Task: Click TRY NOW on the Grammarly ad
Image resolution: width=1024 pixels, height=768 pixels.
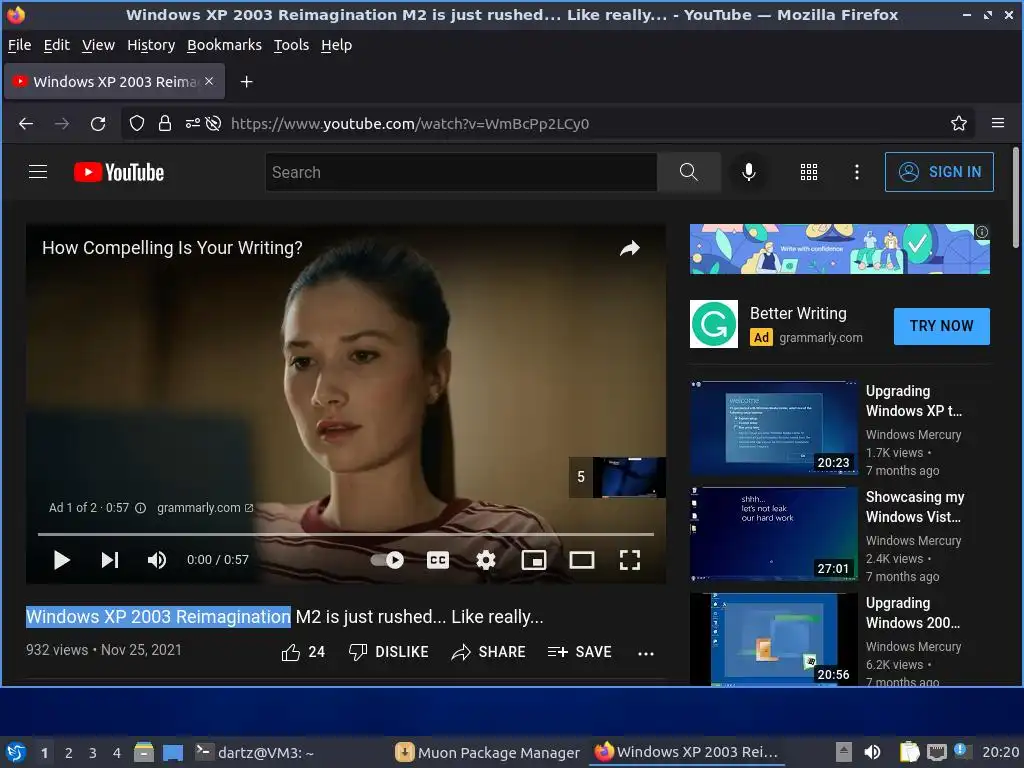Action: point(941,326)
